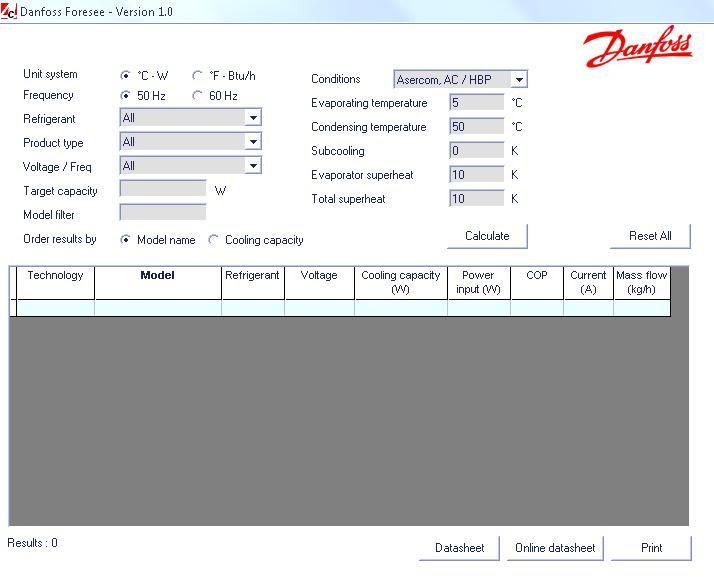Click the Danfoss logo

point(638,47)
